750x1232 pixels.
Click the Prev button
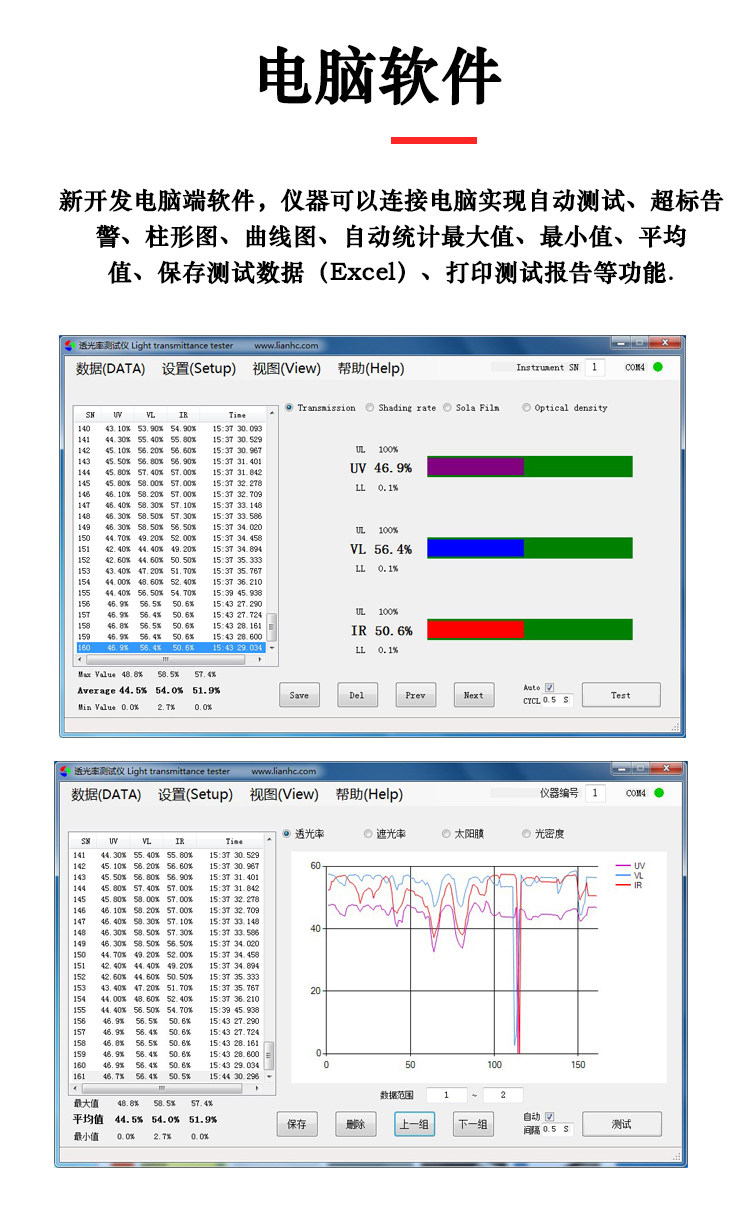(415, 696)
